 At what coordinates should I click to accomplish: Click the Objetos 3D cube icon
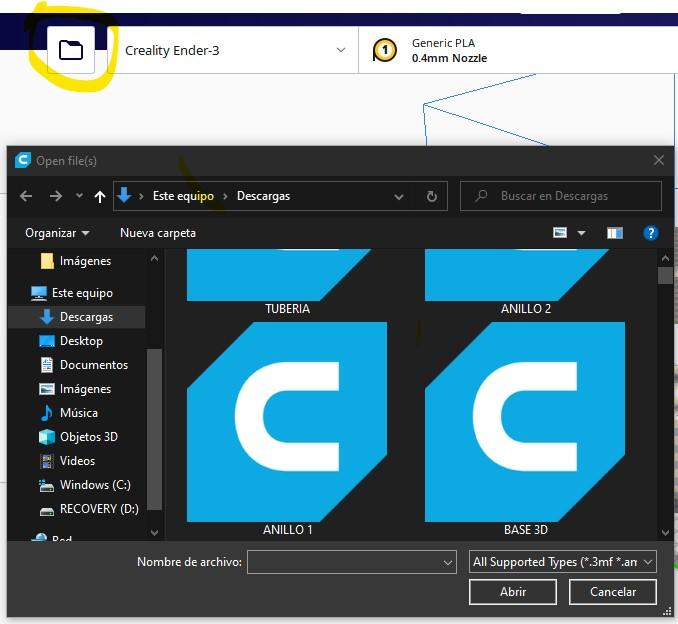(47, 437)
